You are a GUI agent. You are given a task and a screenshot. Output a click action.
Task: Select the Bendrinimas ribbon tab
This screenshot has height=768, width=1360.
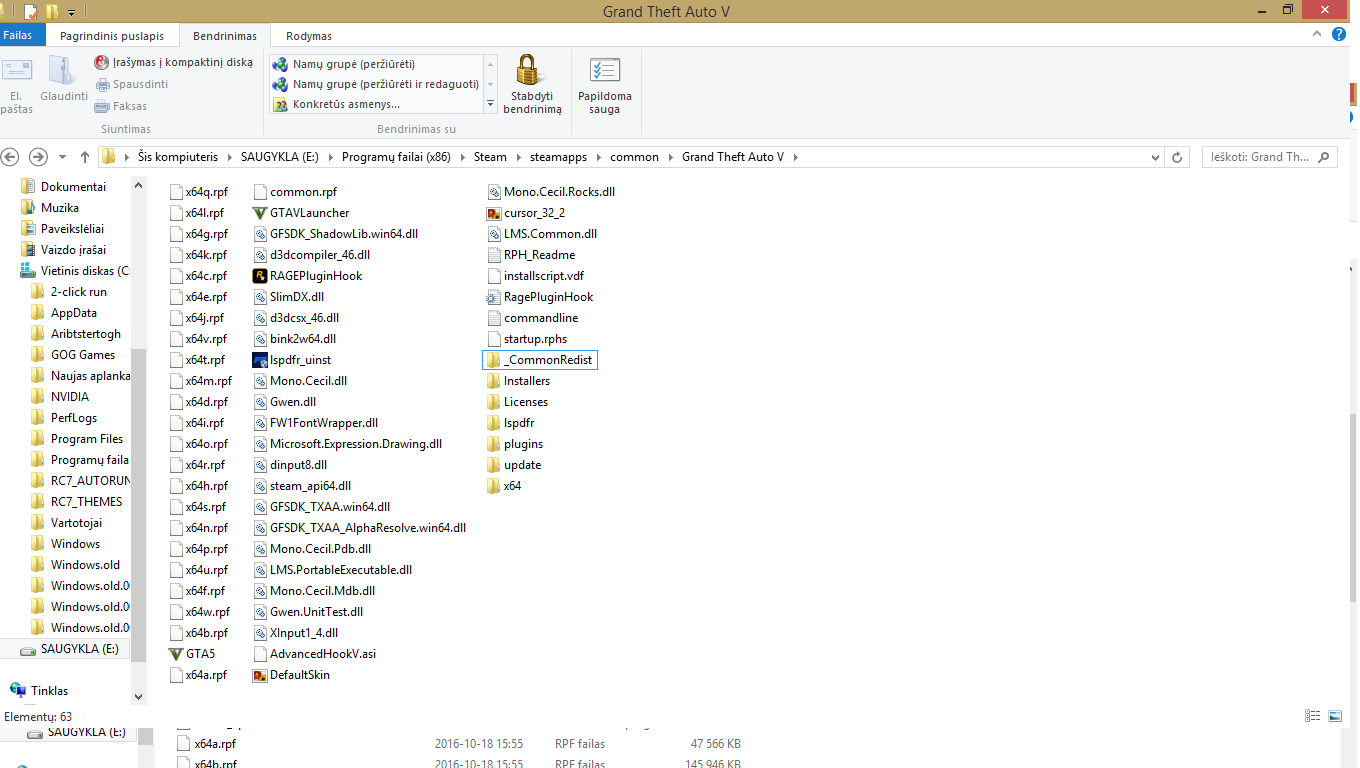[x=225, y=36]
